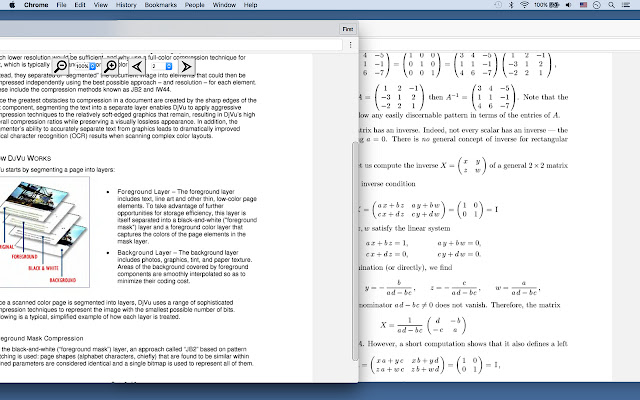Open the three-dot menu in viewer window

[350, 45]
